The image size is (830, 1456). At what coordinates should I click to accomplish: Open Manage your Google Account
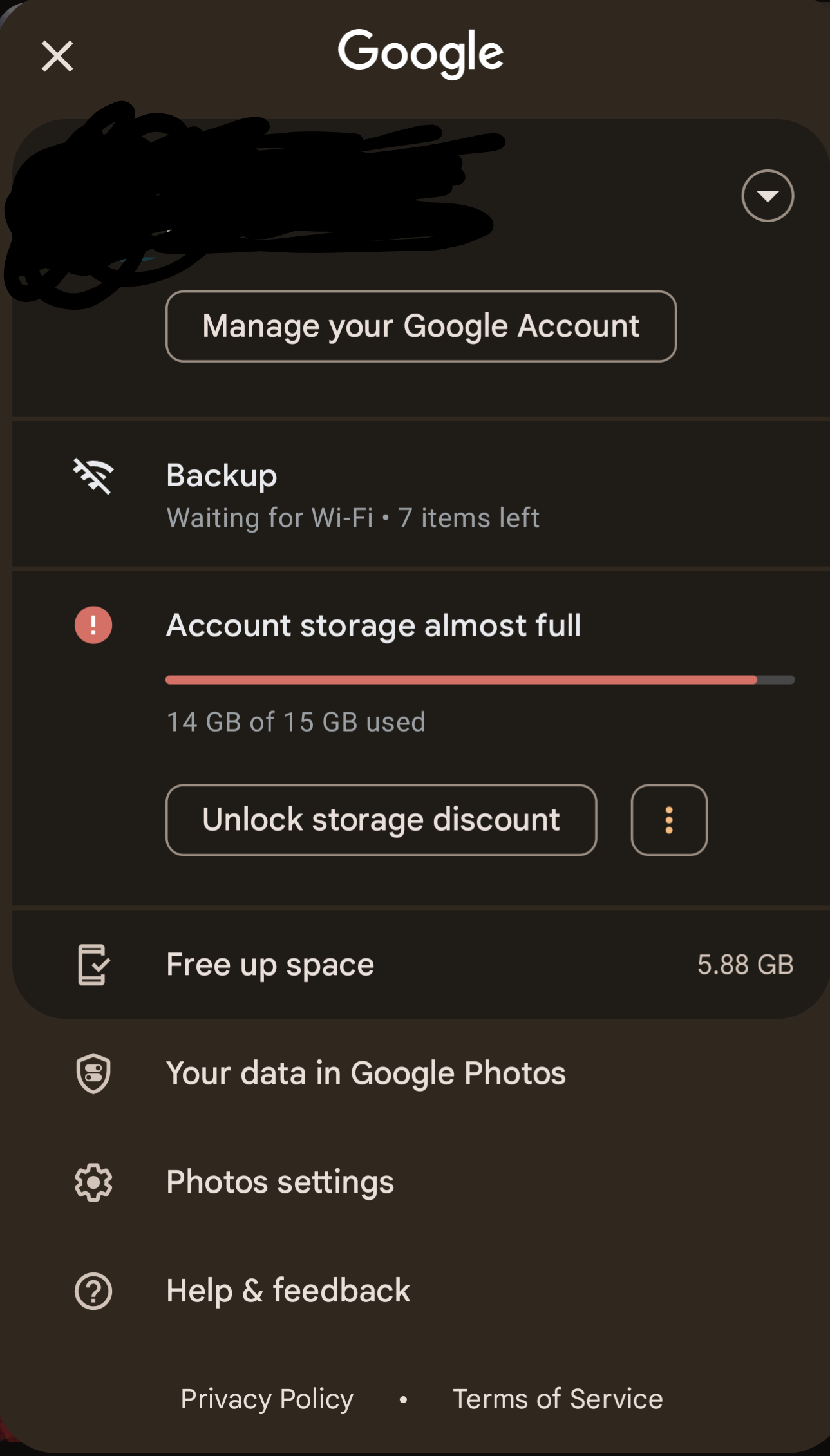421,326
